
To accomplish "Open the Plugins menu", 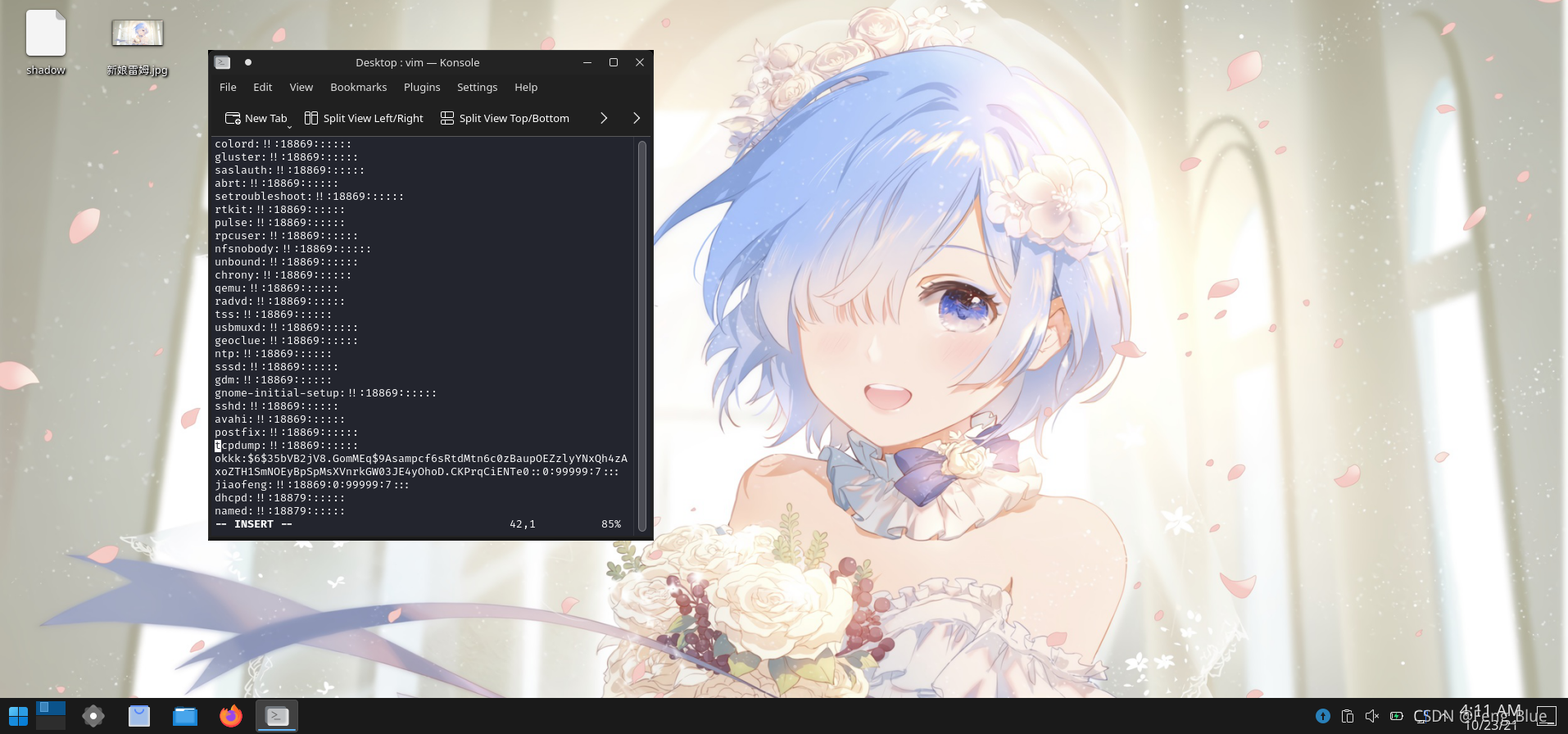I will pyautogui.click(x=422, y=87).
